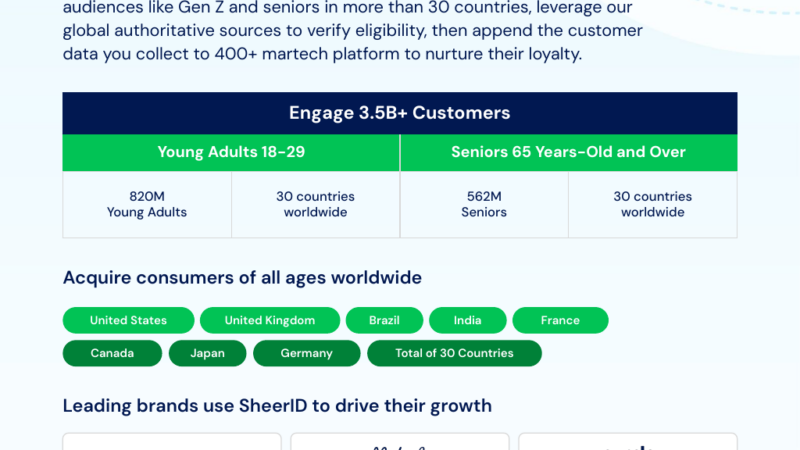Image resolution: width=800 pixels, height=450 pixels.
Task: Open the leftmost brand card at bottom
Action: [172, 441]
